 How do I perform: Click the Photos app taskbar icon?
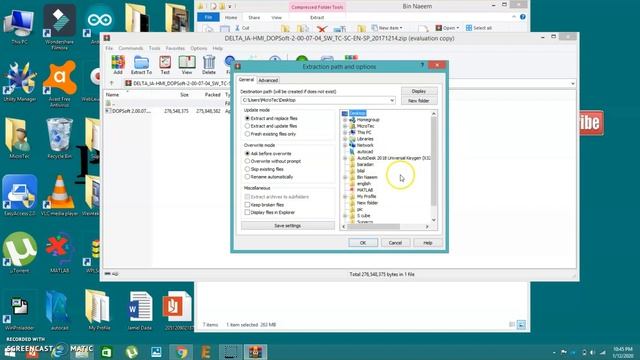[156, 352]
